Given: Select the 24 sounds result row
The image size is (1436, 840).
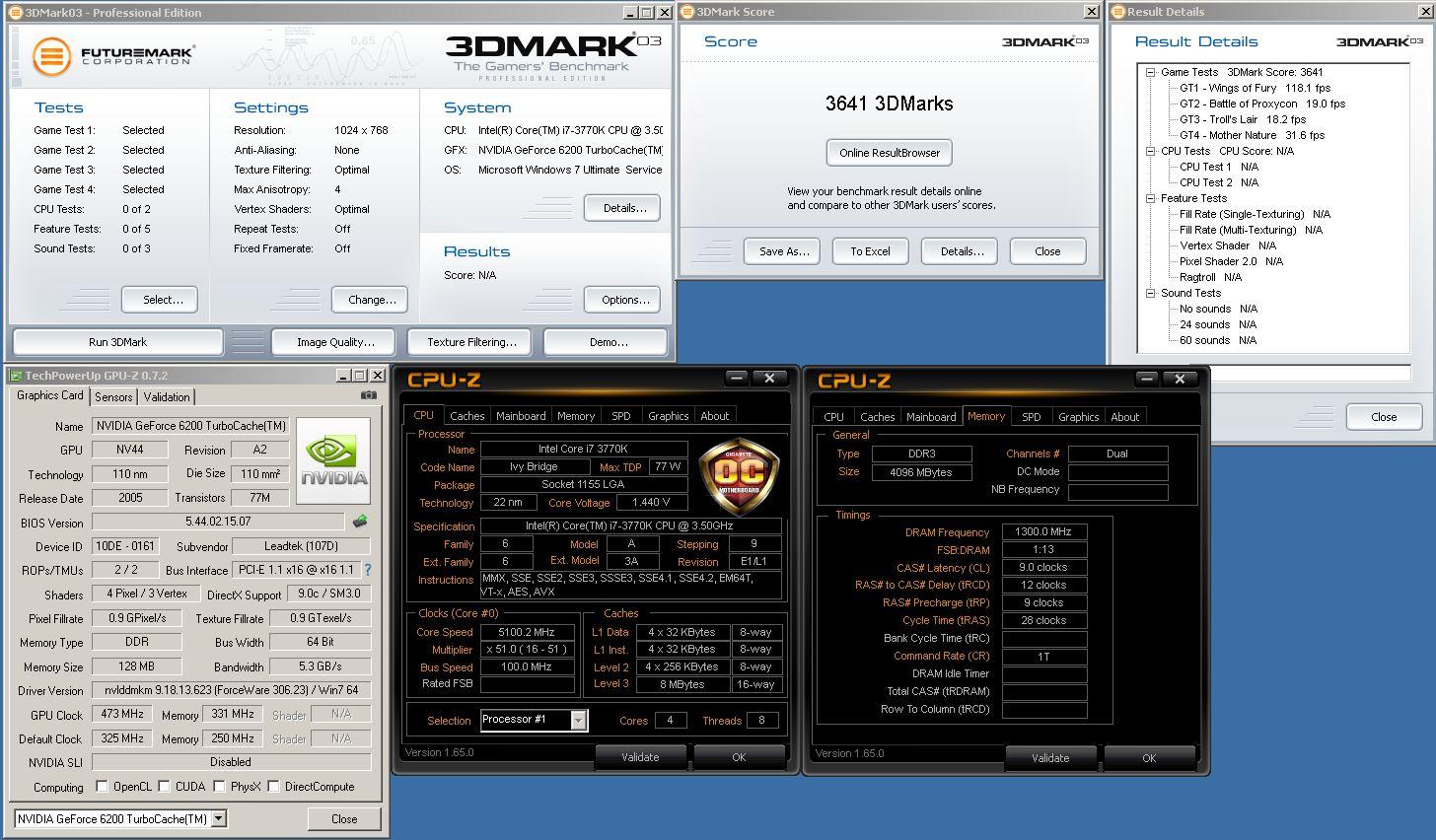Looking at the screenshot, I should pos(1218,324).
